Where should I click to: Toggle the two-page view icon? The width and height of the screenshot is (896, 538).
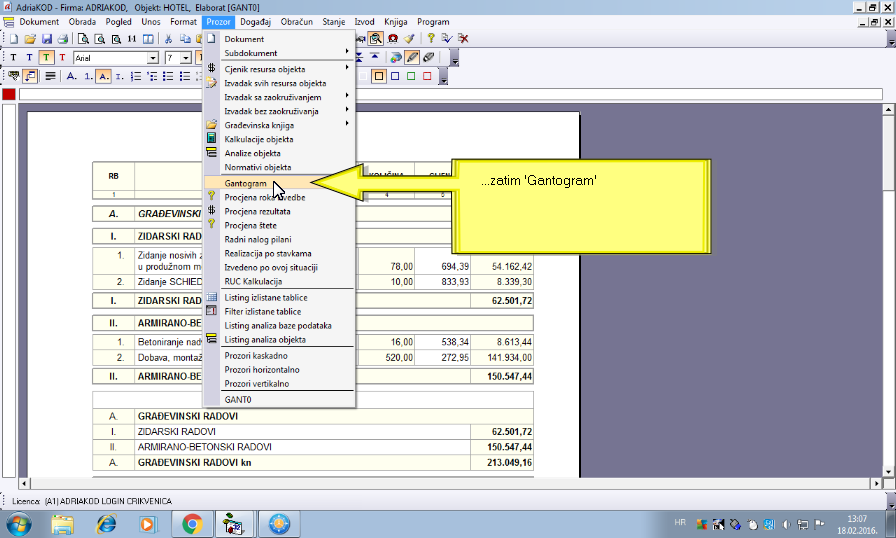(x=148, y=39)
